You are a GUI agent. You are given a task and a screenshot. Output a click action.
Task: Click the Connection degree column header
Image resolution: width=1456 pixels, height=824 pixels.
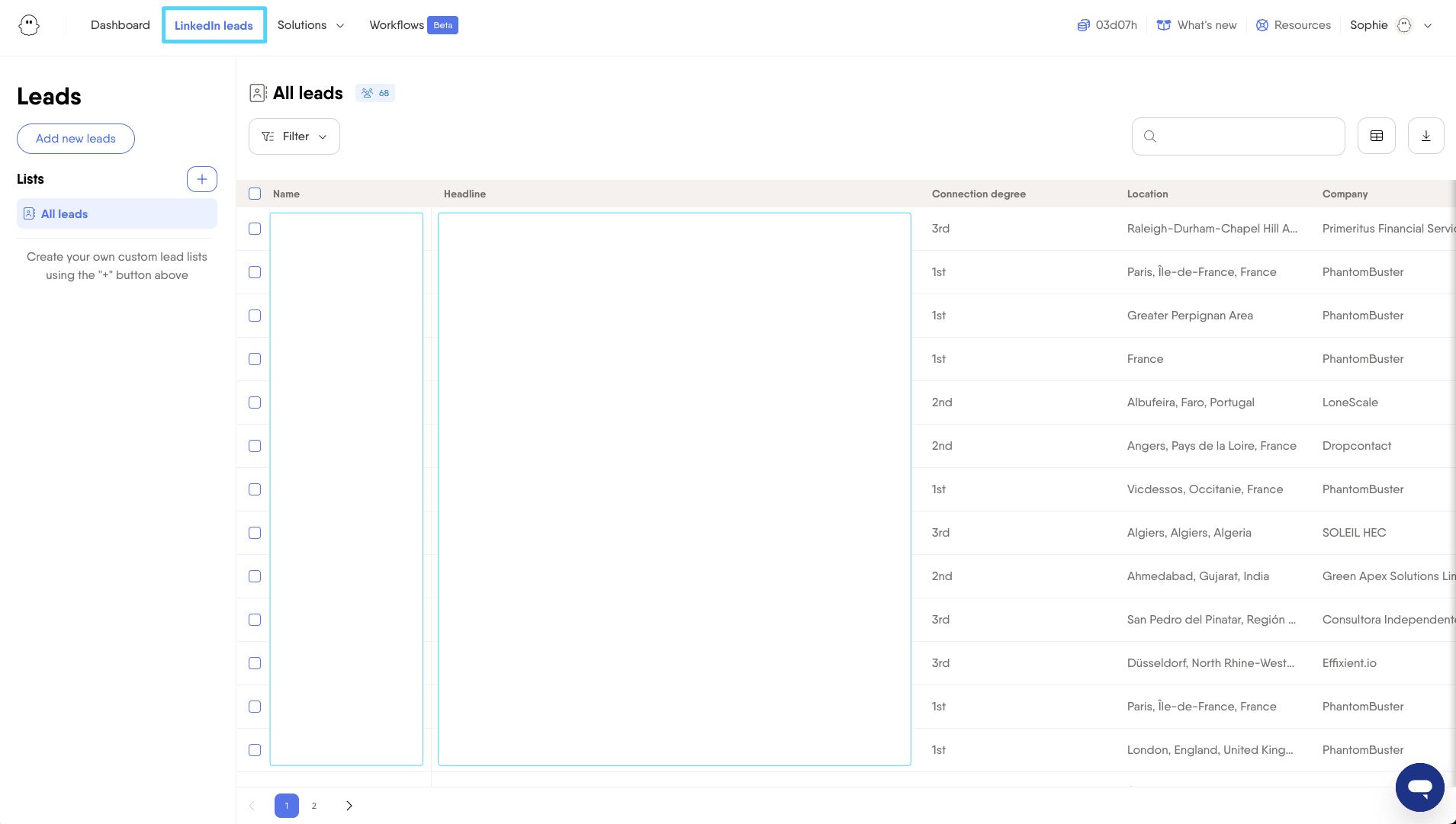pos(979,194)
